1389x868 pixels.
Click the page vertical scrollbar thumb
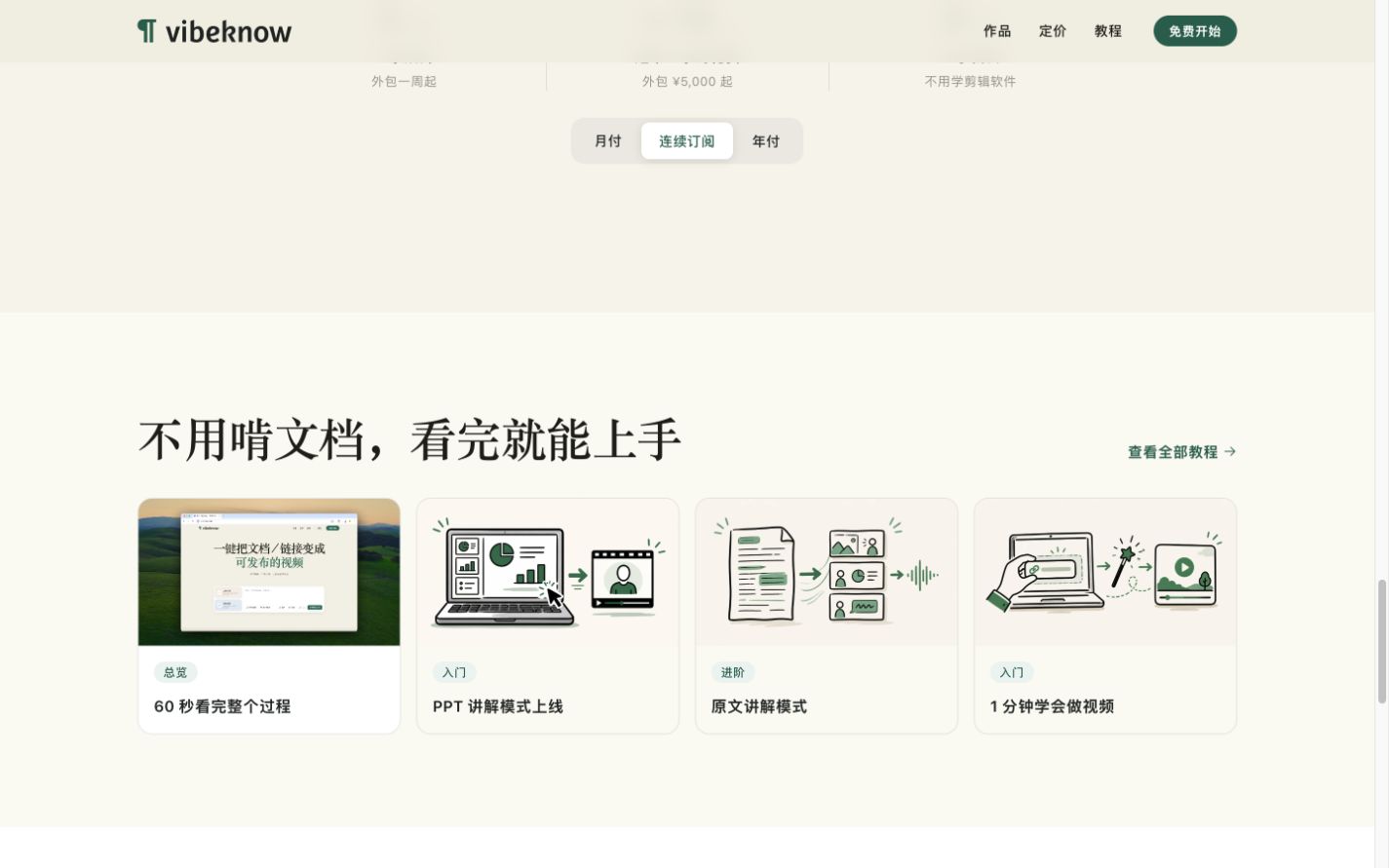(1381, 641)
